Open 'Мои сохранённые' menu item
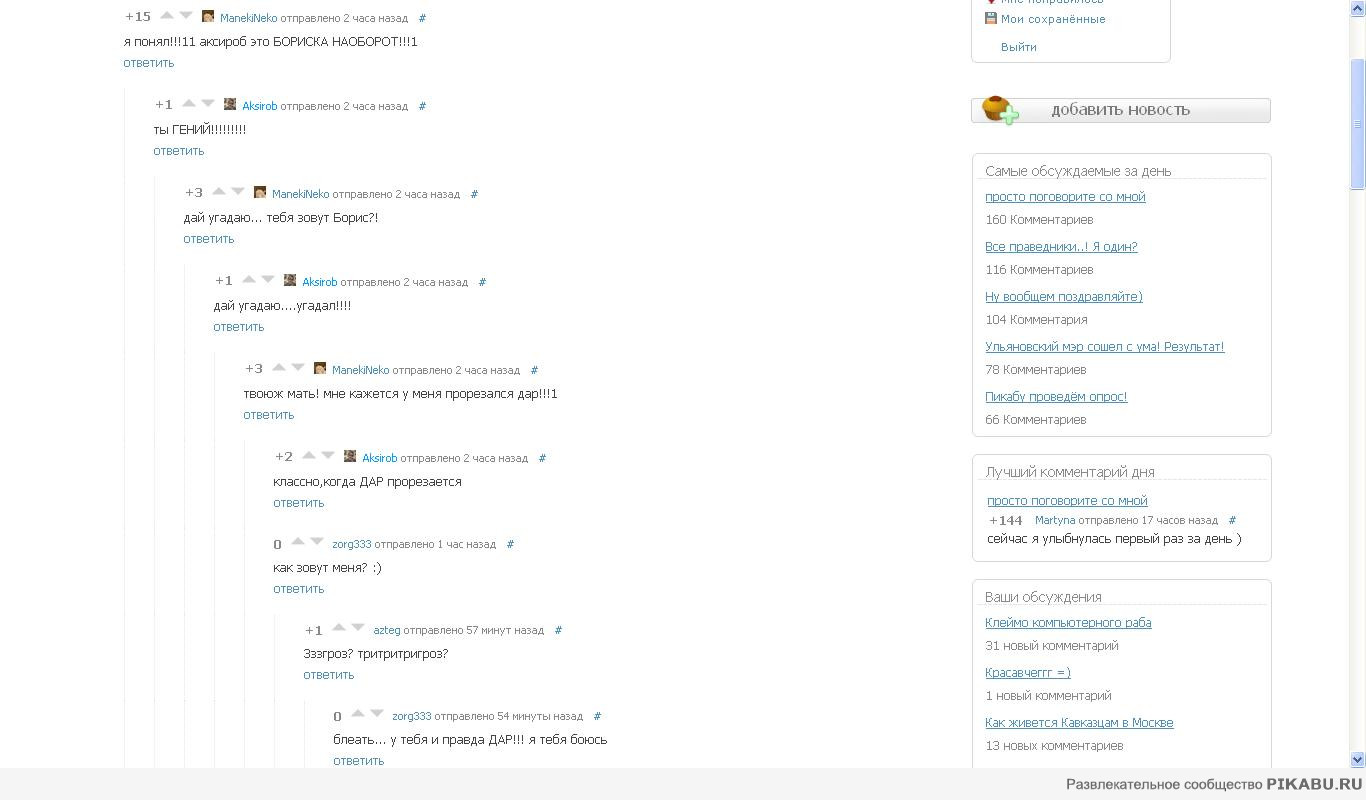The width and height of the screenshot is (1366, 800). click(1053, 19)
